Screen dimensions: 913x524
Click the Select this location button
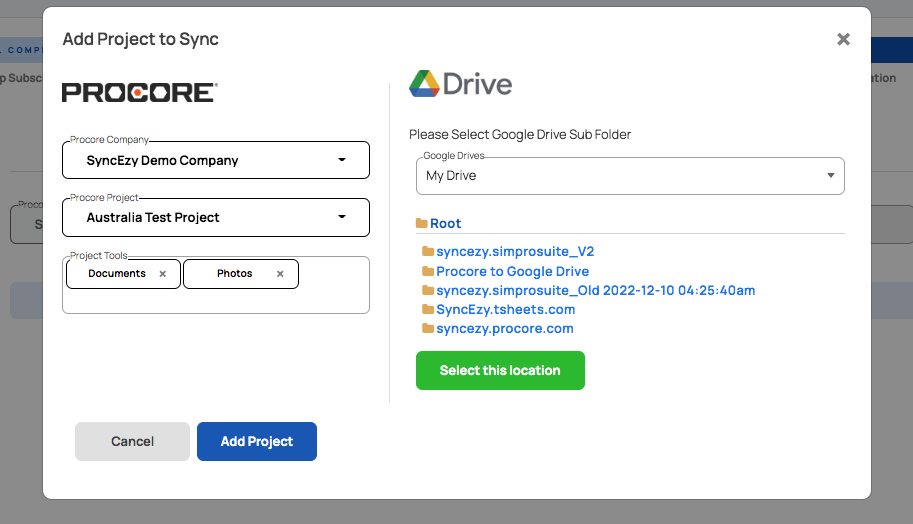tap(500, 370)
